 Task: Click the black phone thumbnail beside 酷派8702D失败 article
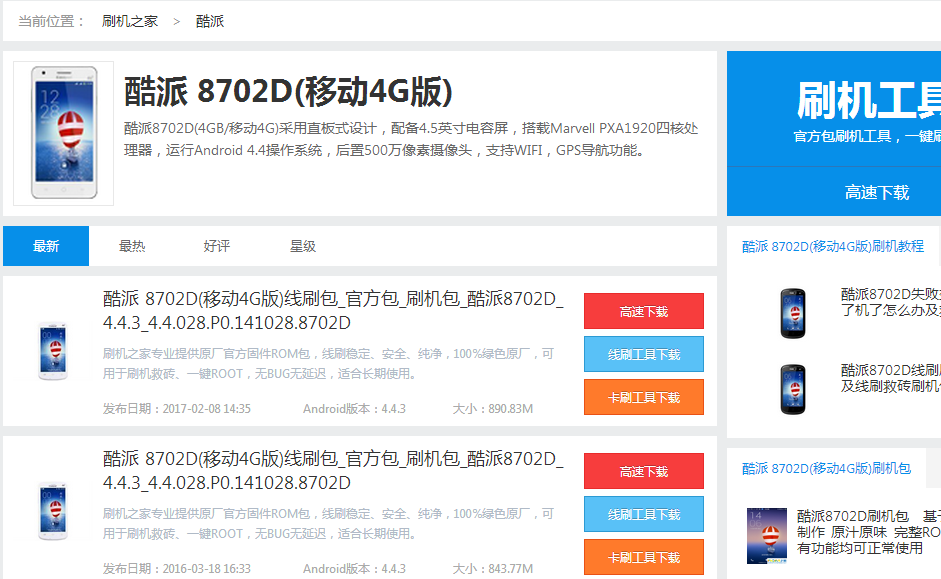click(x=793, y=313)
